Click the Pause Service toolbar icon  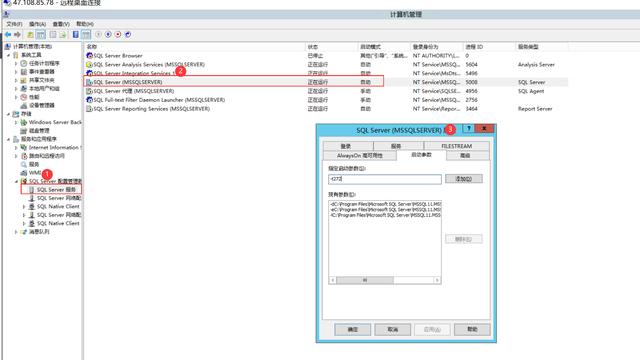point(108,35)
